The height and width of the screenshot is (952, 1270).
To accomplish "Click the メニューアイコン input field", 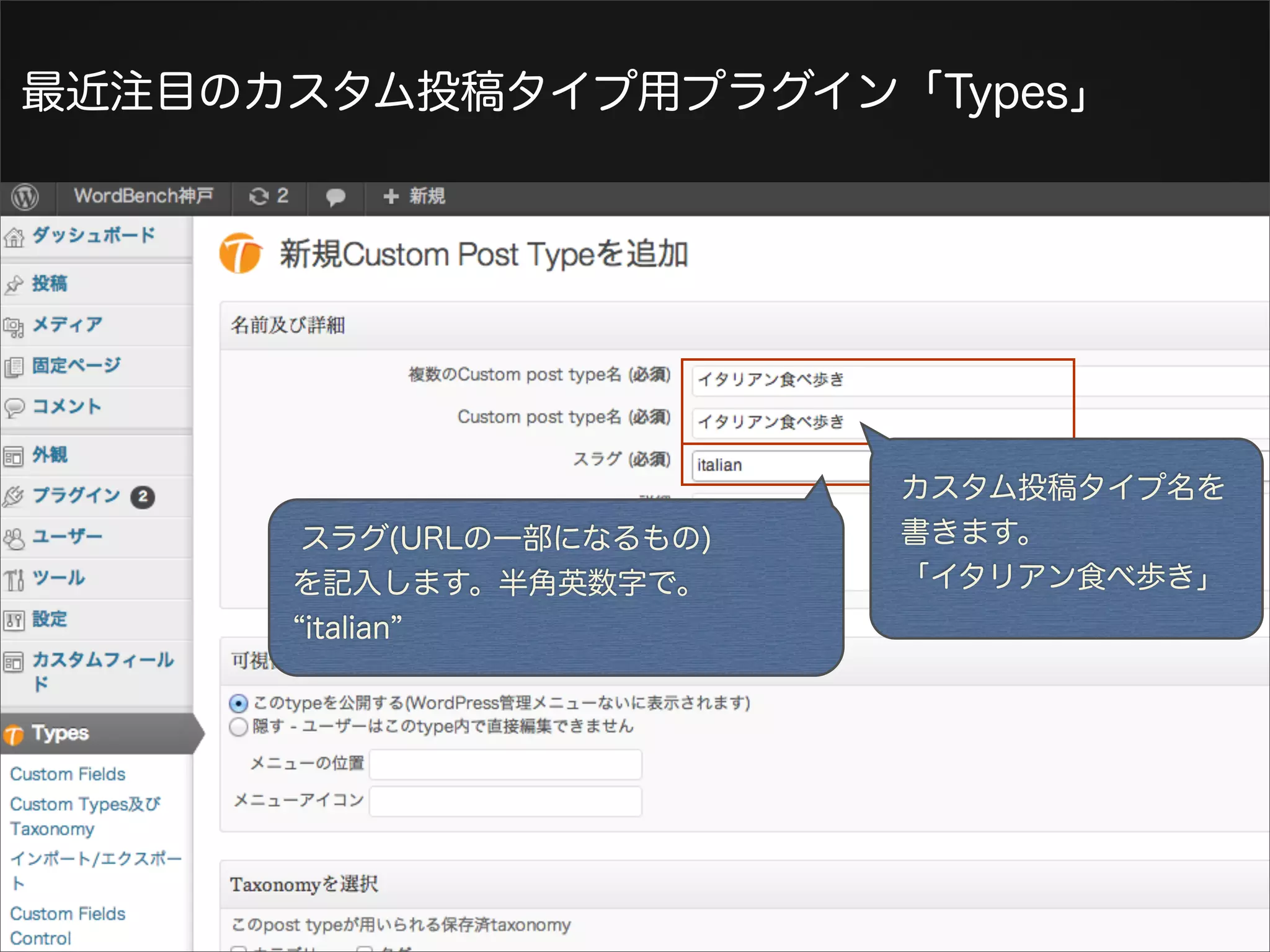I will [505, 801].
